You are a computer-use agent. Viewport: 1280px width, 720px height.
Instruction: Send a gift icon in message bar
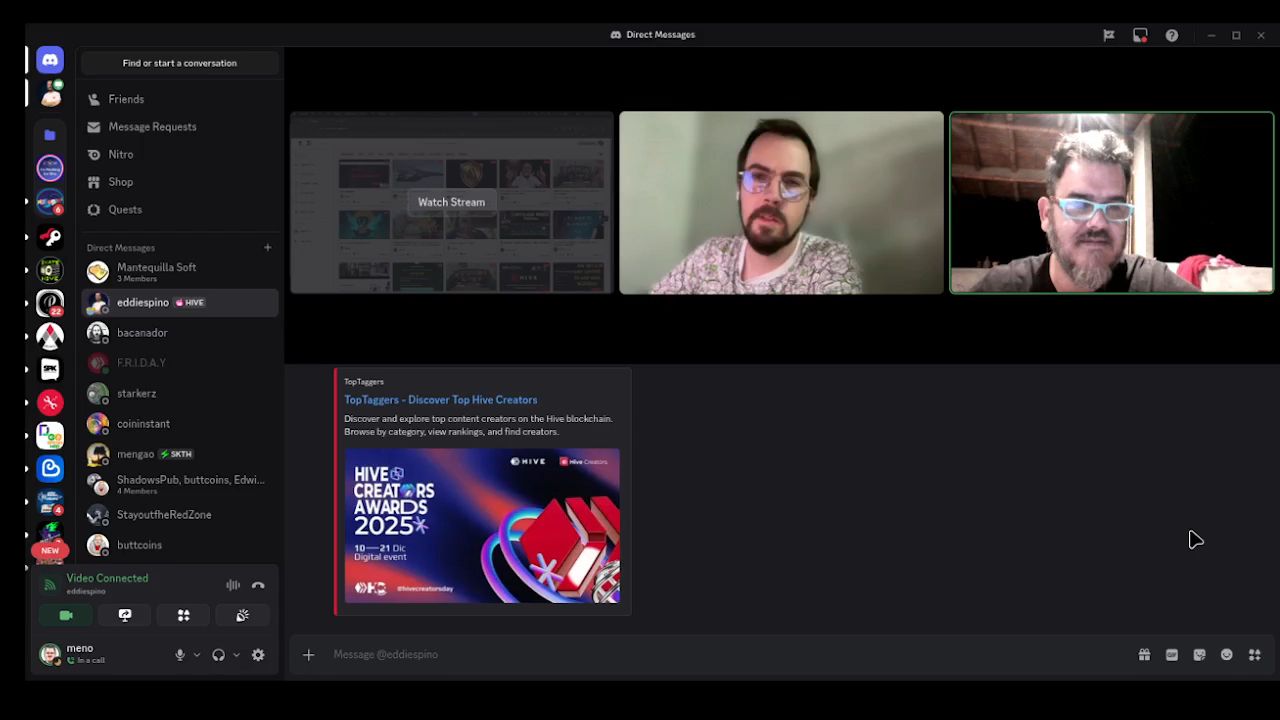coord(1144,655)
